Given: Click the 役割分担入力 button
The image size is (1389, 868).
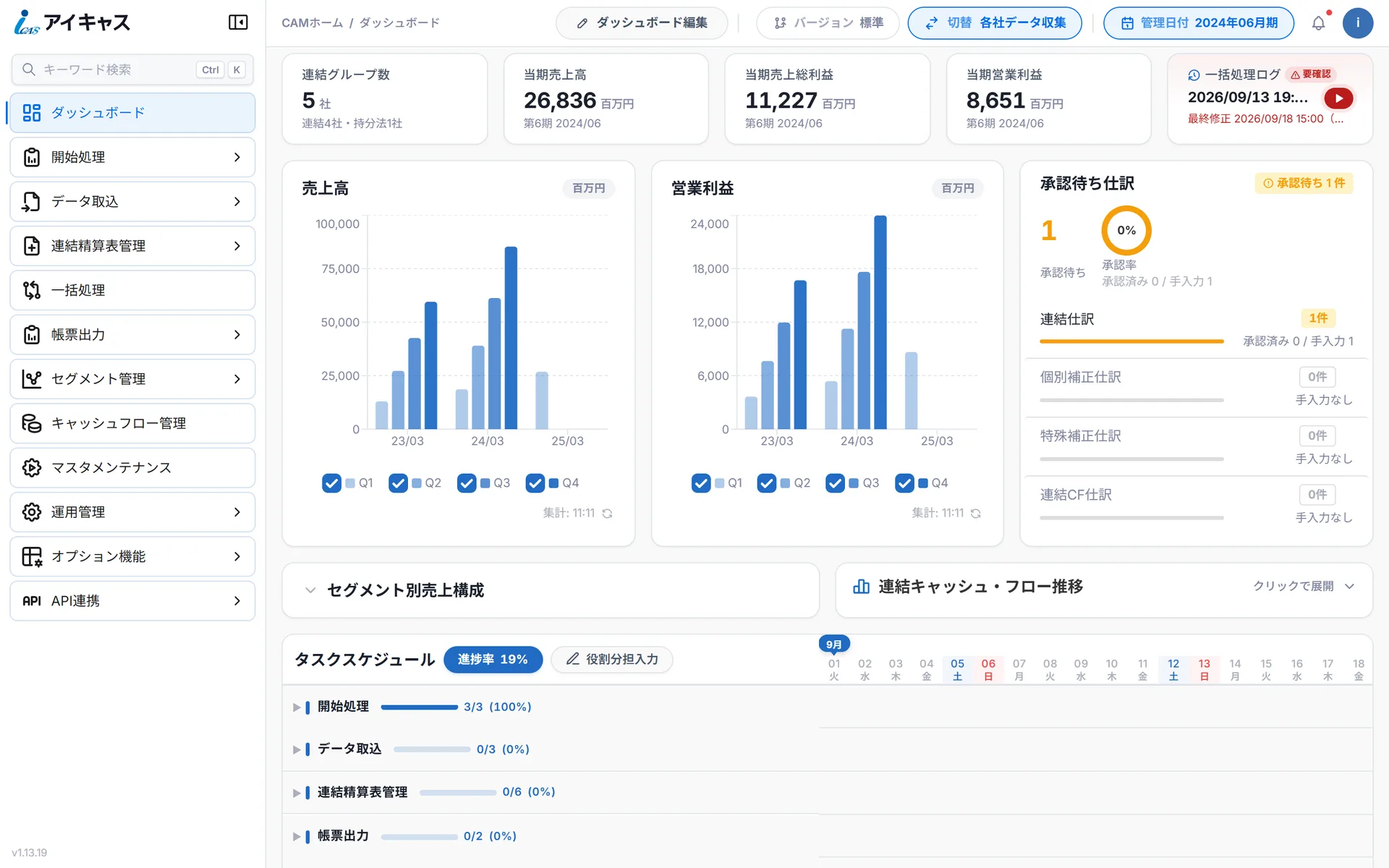Looking at the screenshot, I should point(612,659).
